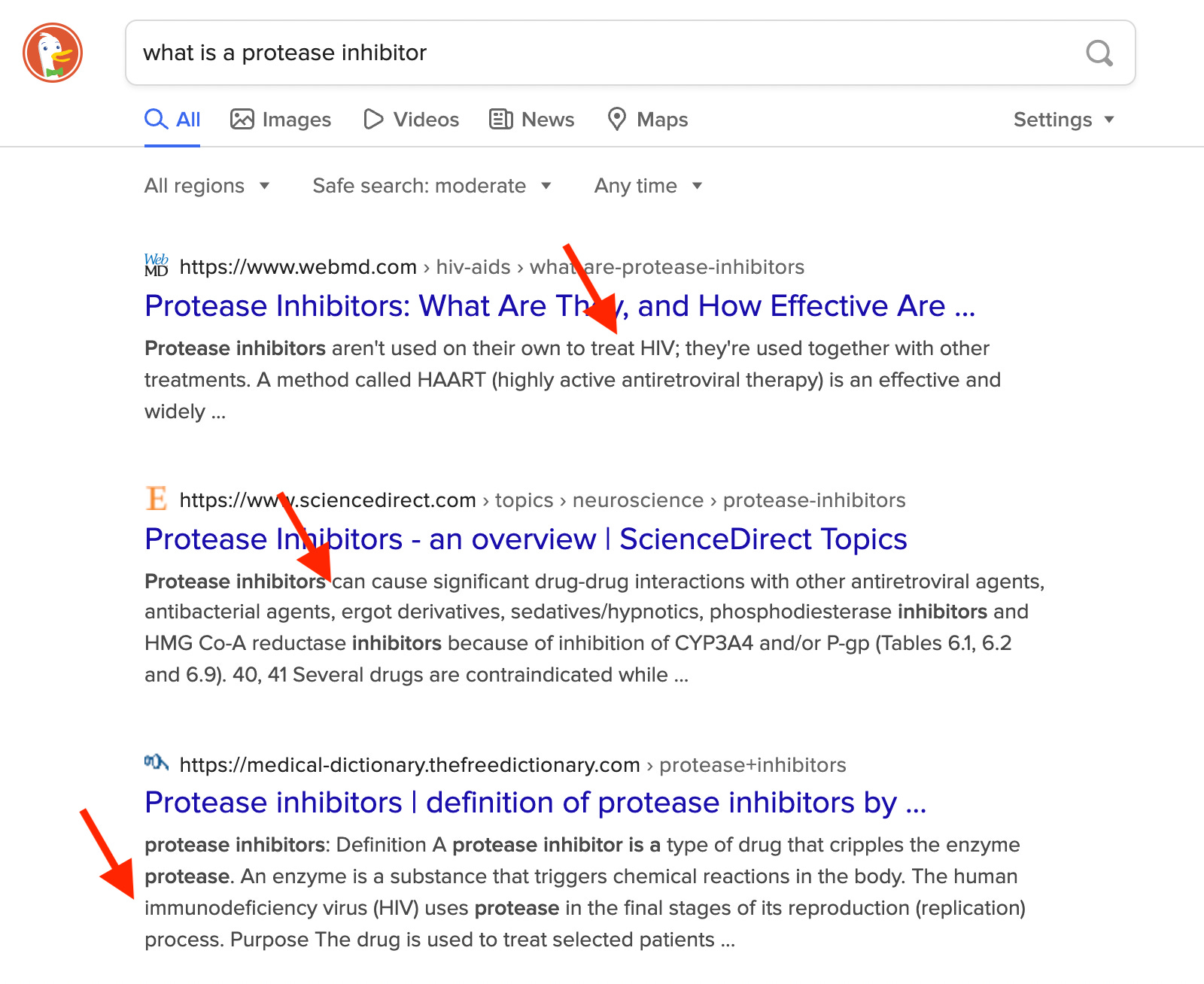1204x984 pixels.
Task: Open the DuckDuckGo logo homepage
Action: [x=53, y=53]
